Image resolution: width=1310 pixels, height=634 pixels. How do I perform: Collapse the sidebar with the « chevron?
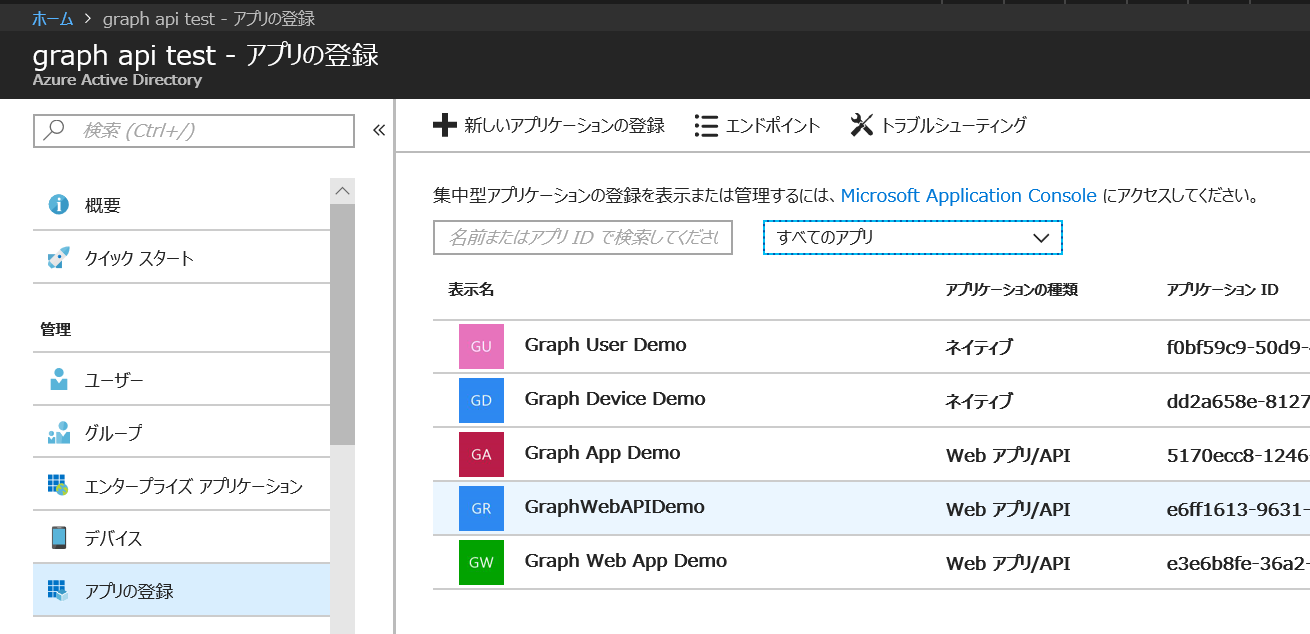tap(377, 129)
